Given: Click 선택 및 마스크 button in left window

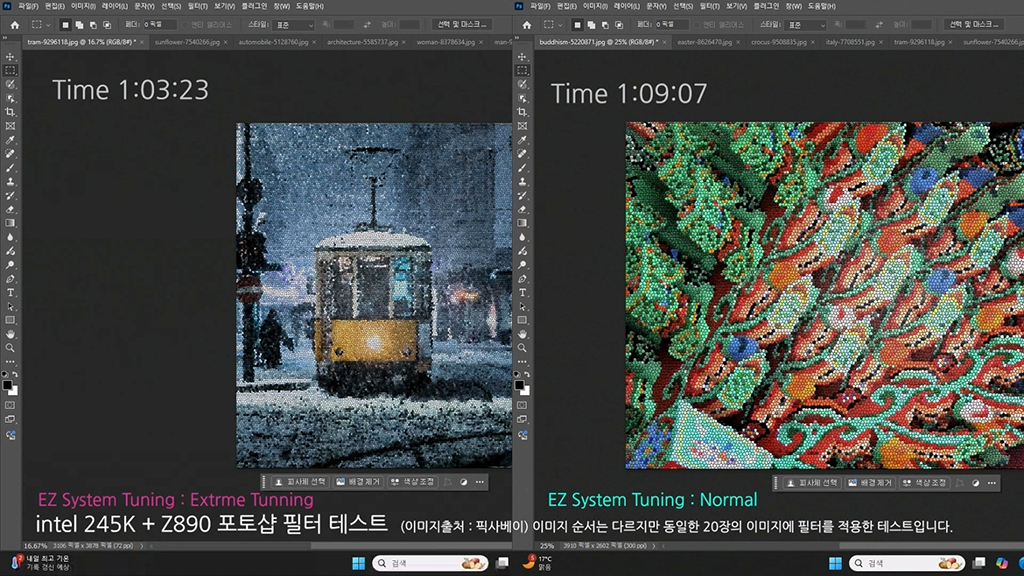Looking at the screenshot, I should coord(462,25).
